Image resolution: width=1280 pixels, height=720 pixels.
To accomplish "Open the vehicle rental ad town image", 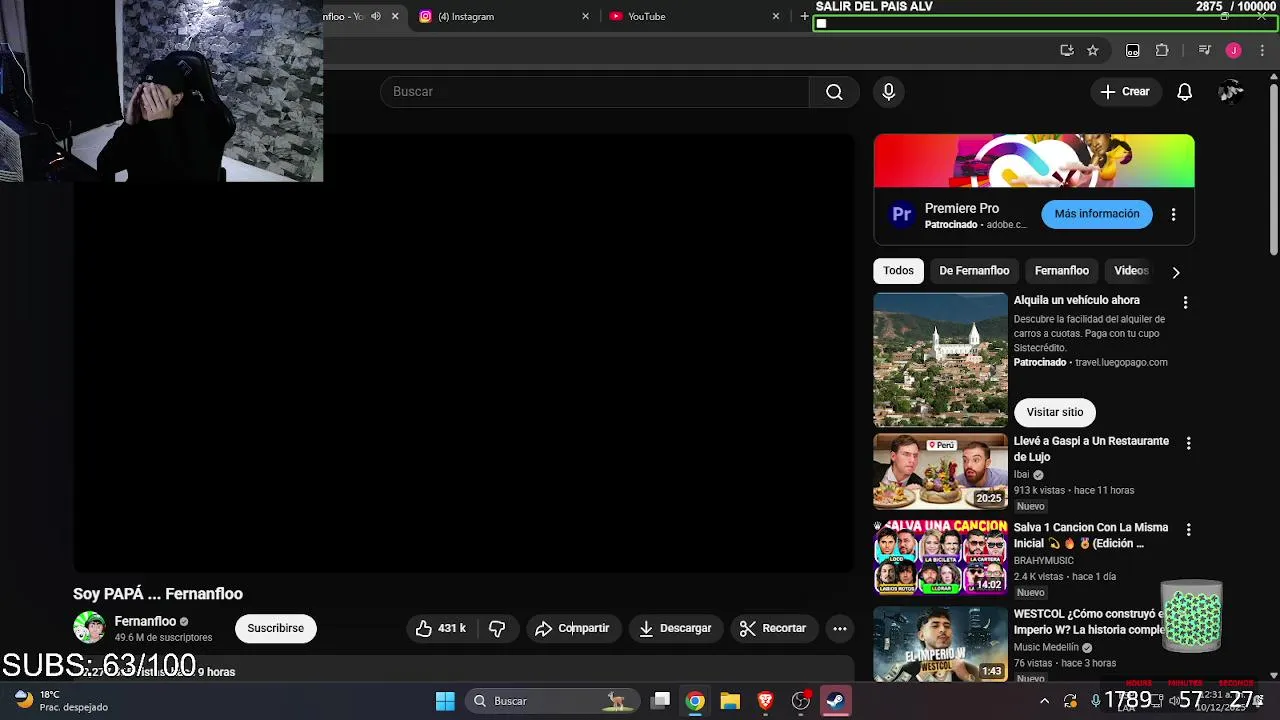I will click(940, 360).
